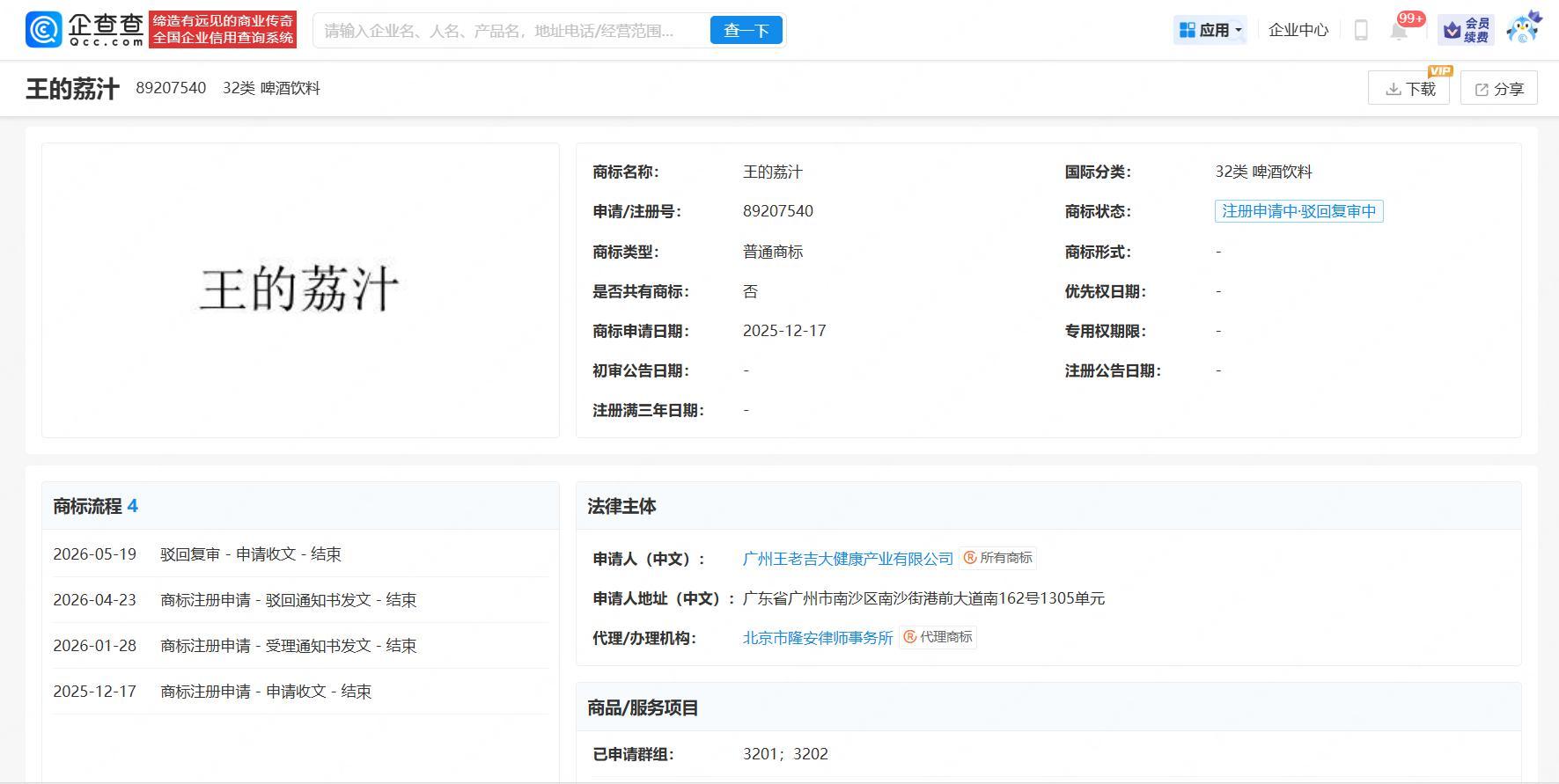Click the 法律主体 section heading
The image size is (1559, 784).
point(621,506)
